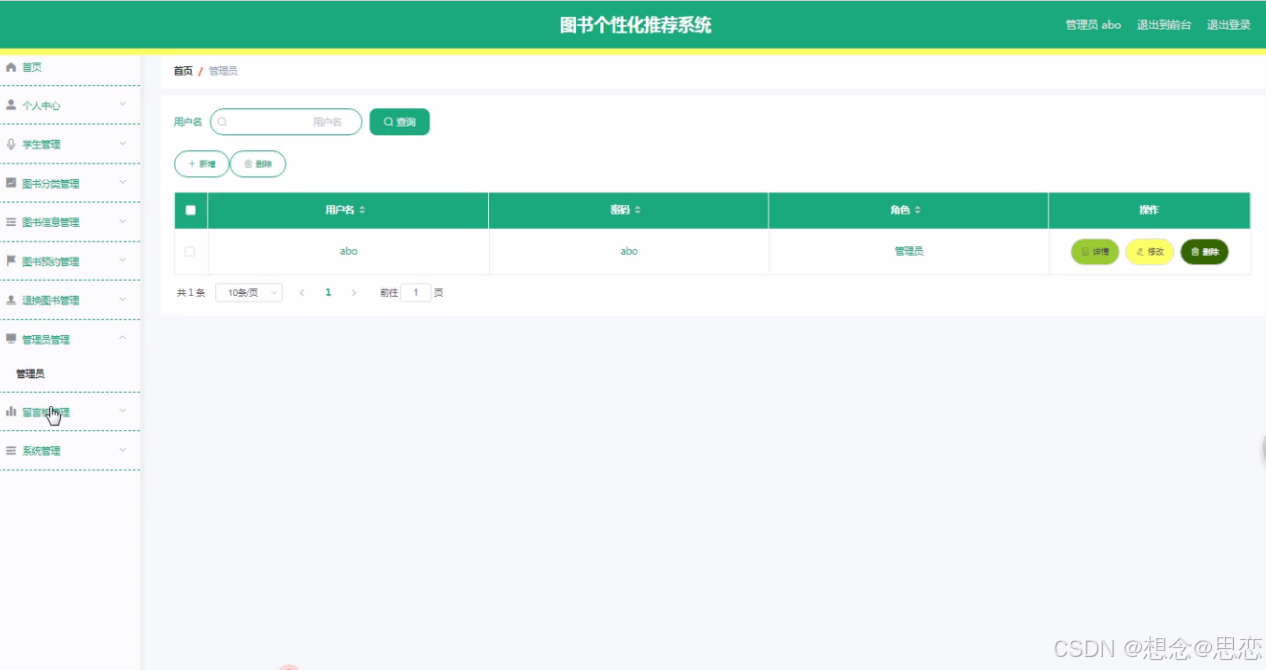Click the 查询 search button
The image size is (1266, 670).
400,122
